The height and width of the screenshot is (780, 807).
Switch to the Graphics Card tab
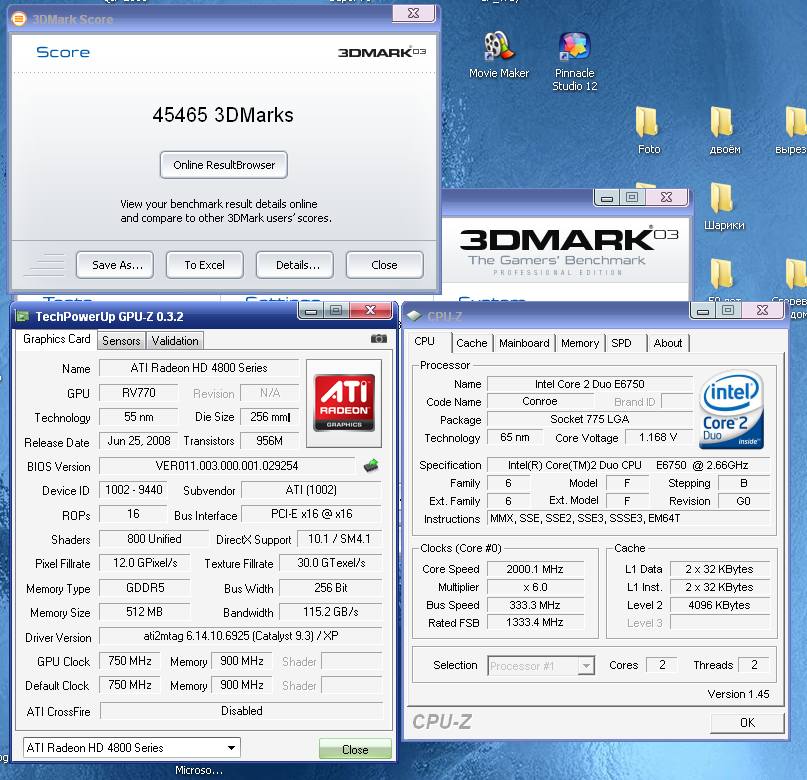tap(57, 339)
